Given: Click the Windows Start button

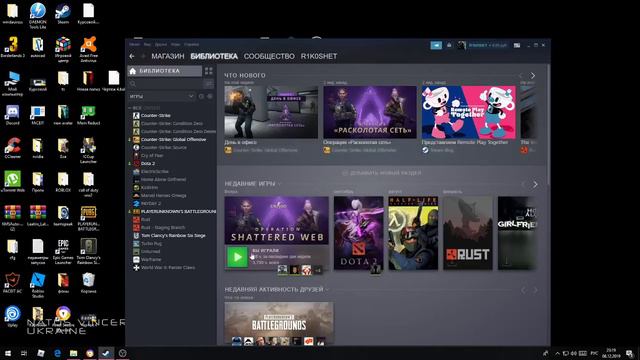Looking at the screenshot, I should (8, 353).
